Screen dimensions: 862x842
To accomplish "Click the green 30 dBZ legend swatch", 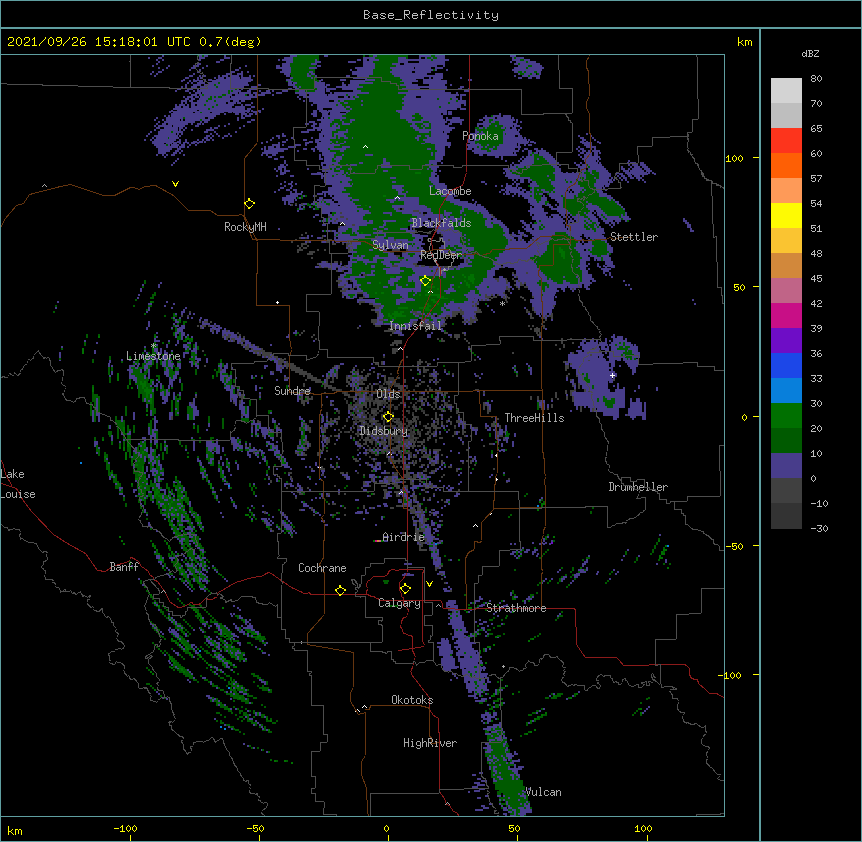I will 786,416.
